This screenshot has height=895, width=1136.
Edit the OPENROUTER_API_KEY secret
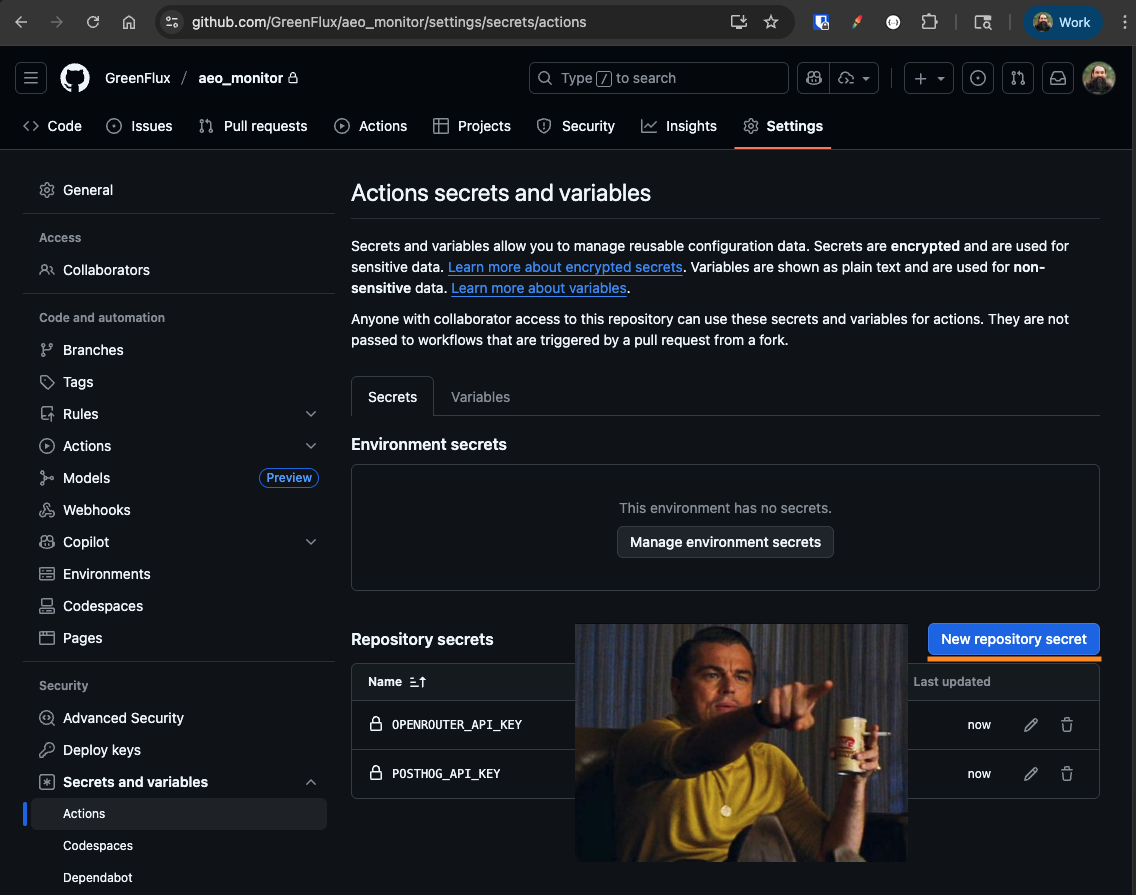coord(1031,725)
